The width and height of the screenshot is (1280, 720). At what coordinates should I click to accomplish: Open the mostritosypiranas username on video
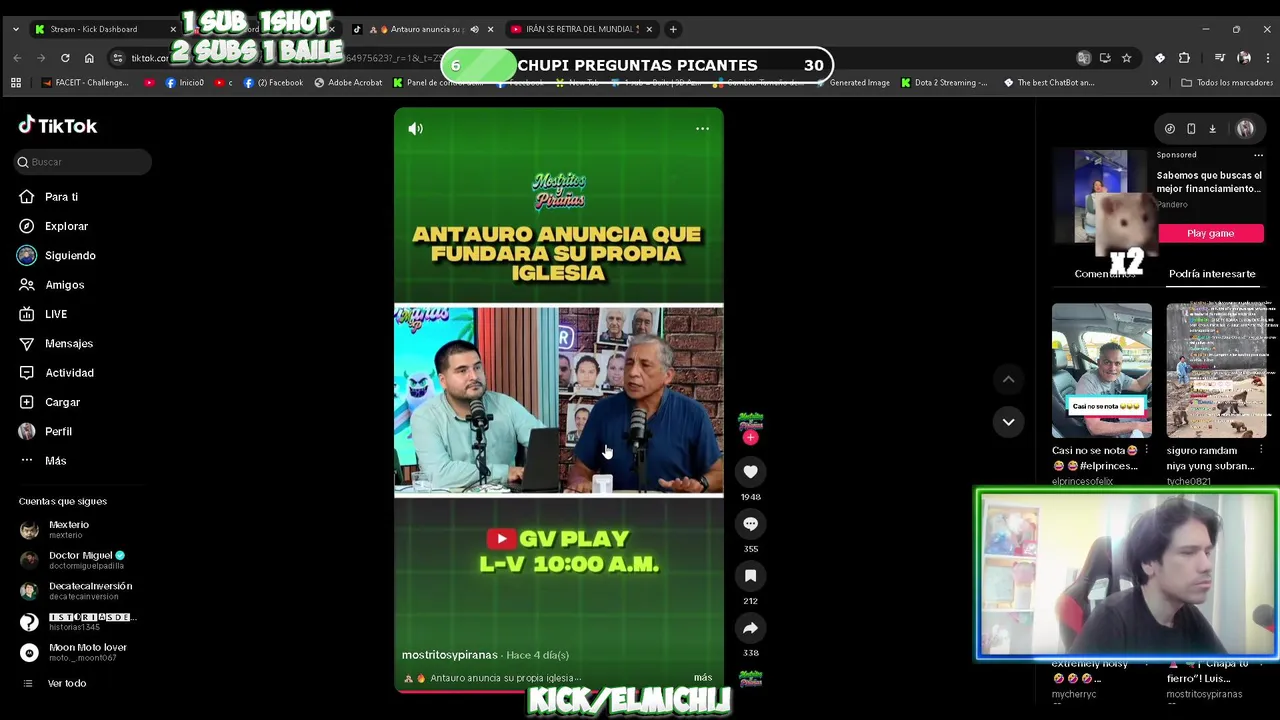click(449, 655)
